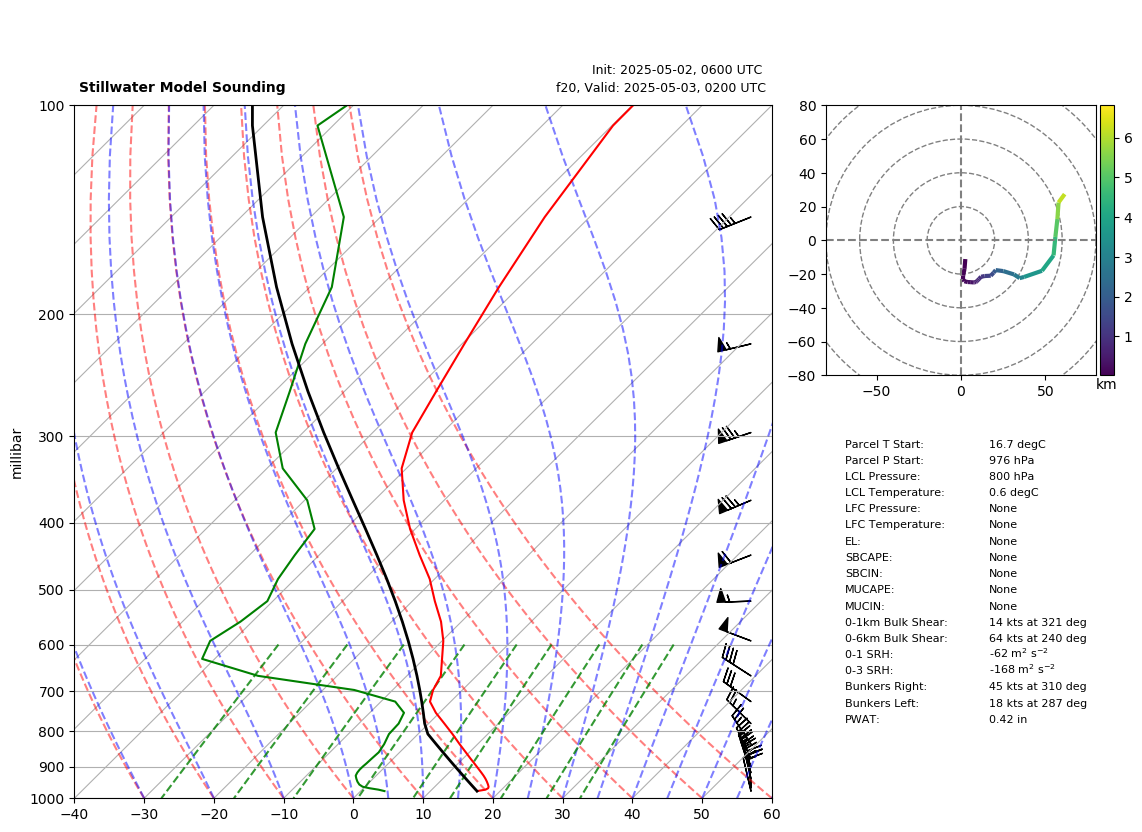Click the 500 pressure tick label
Image resolution: width=1142 pixels, height=832 pixels.
click(x=52, y=590)
